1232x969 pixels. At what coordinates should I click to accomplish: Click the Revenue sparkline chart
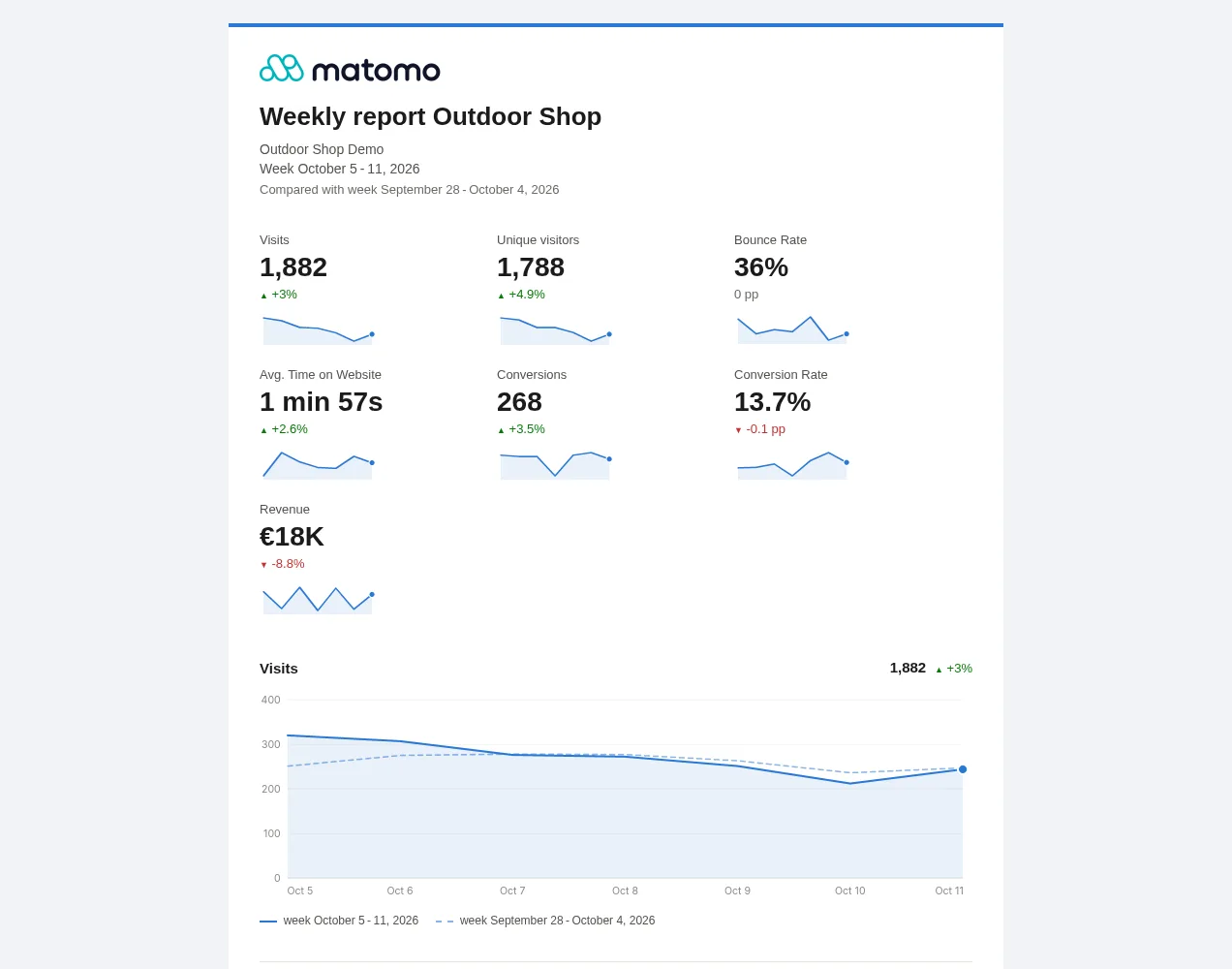click(x=318, y=598)
